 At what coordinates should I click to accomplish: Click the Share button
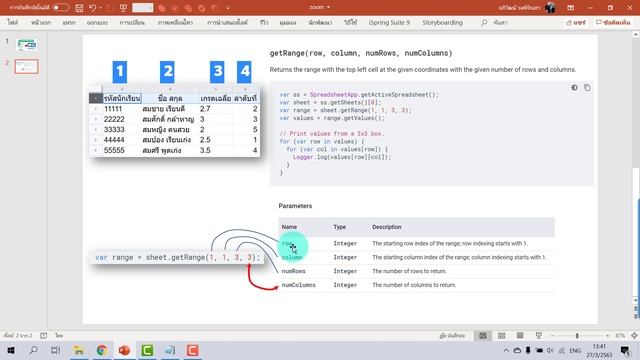[576, 22]
